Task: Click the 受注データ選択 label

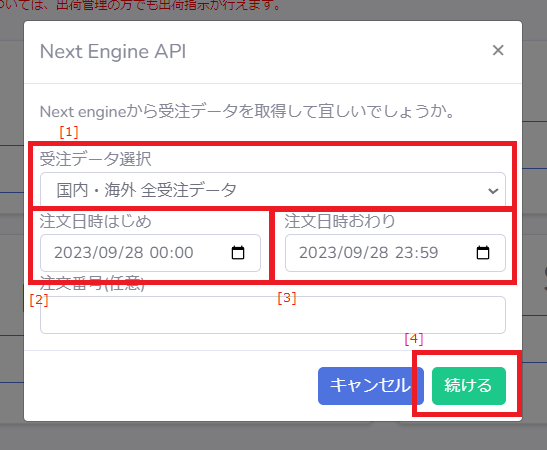Action: 96,159
